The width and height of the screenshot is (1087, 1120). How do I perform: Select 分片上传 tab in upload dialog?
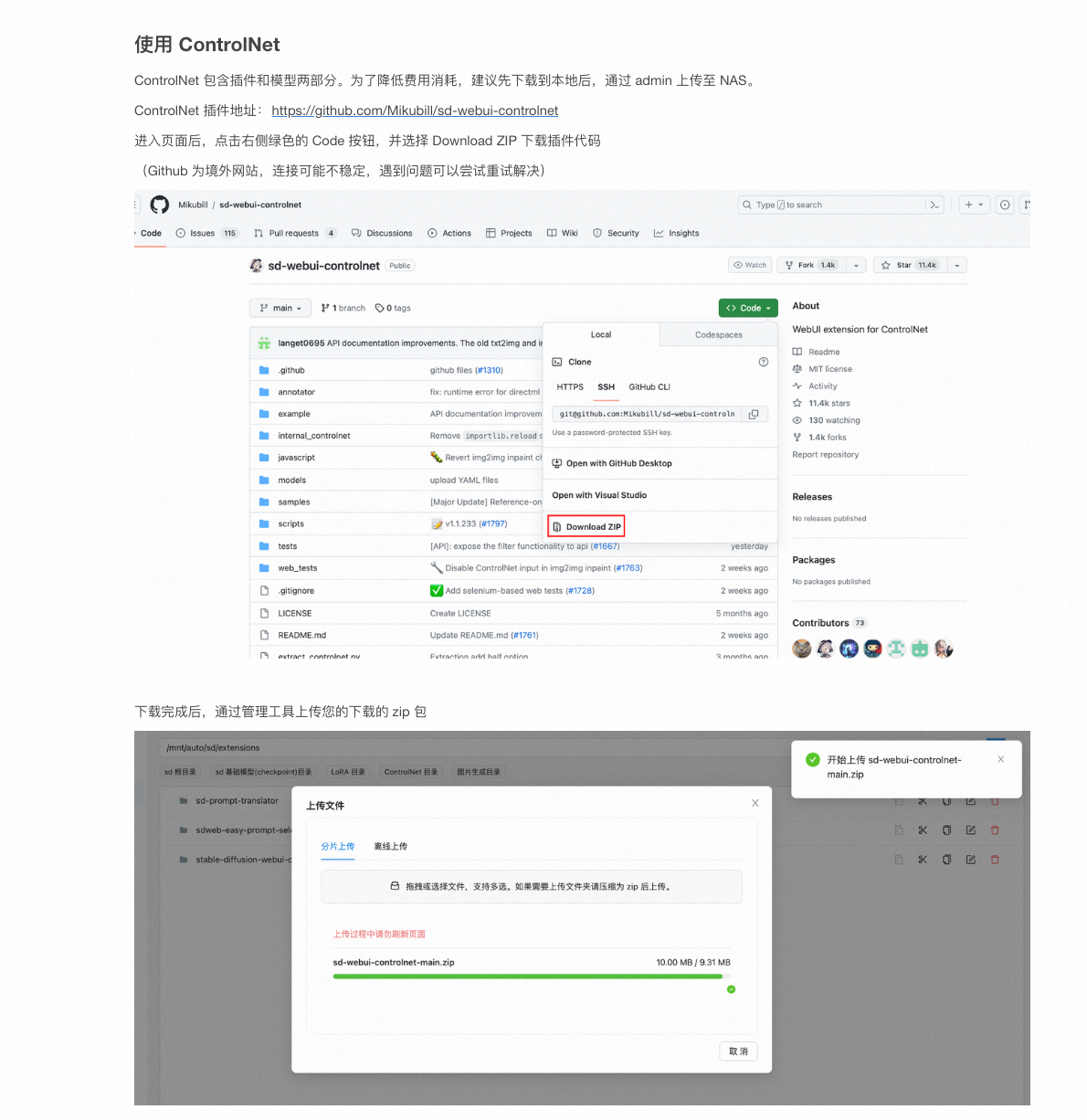click(338, 847)
